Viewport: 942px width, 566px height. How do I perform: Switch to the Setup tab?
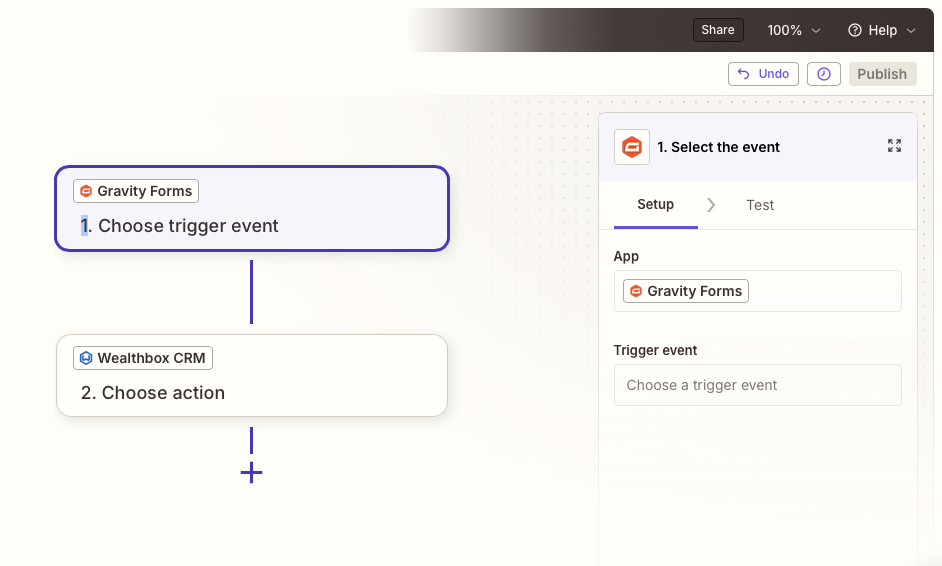655,204
